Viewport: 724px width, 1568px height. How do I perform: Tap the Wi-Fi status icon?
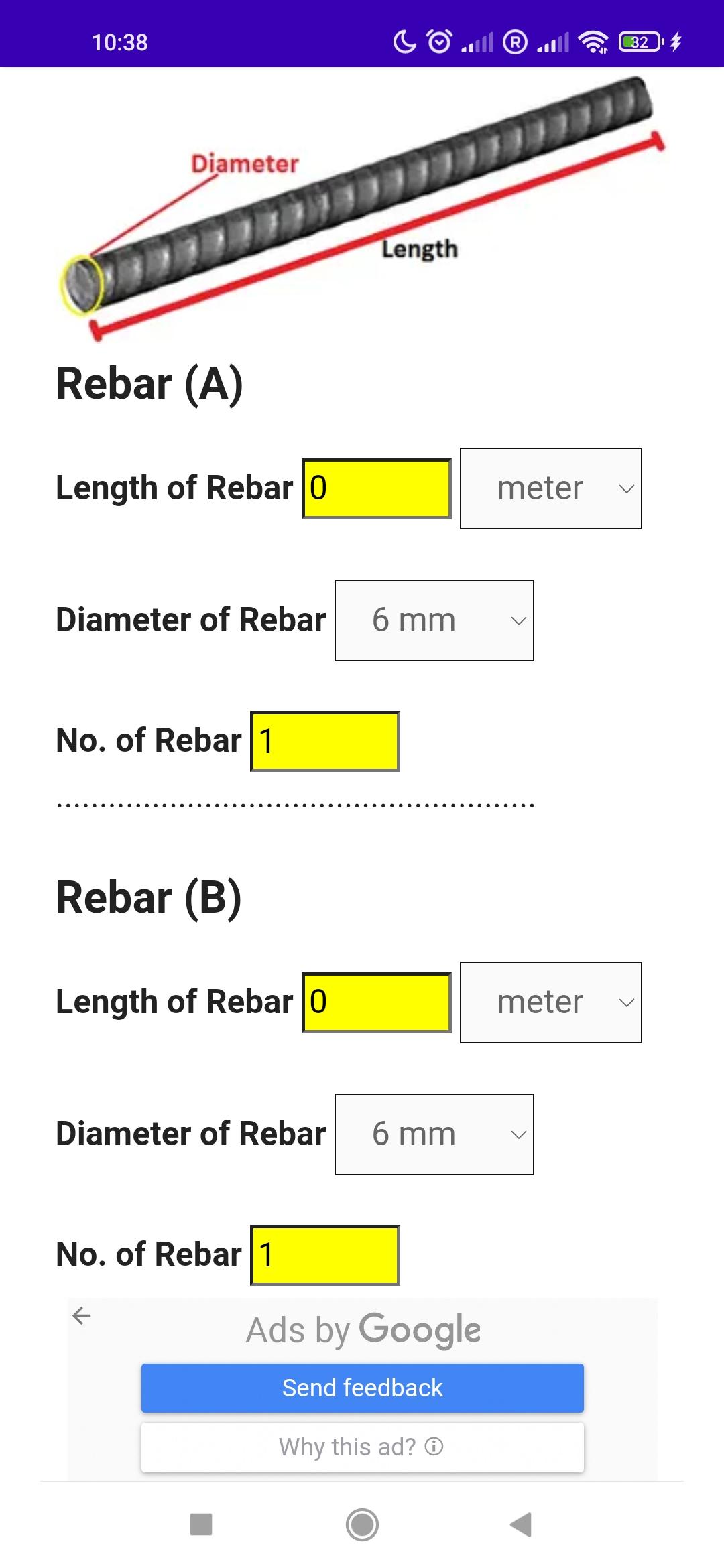coord(594,42)
